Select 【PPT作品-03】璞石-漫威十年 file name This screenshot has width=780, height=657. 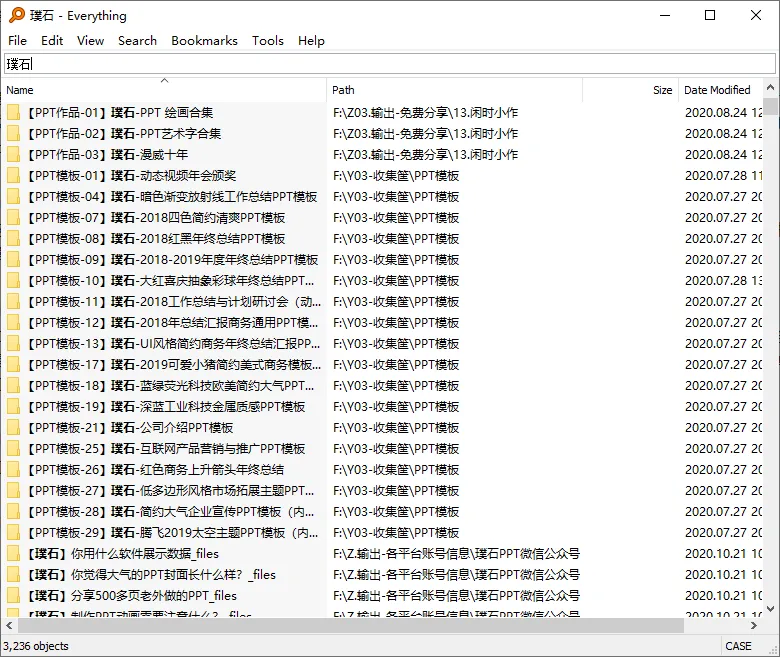[106, 155]
